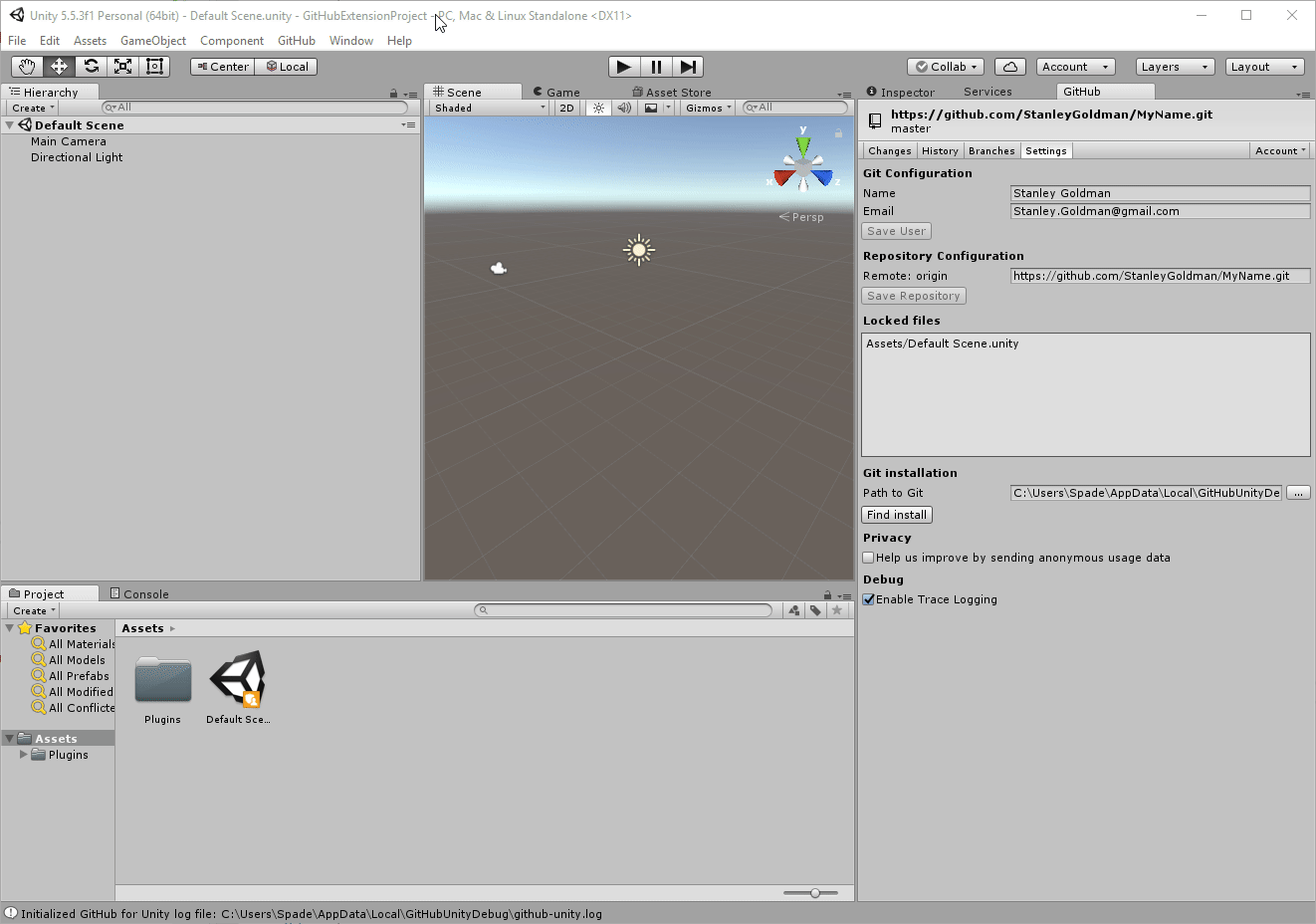Browse for Git path ellipsis button
1316x924 pixels.
pos(1298,493)
